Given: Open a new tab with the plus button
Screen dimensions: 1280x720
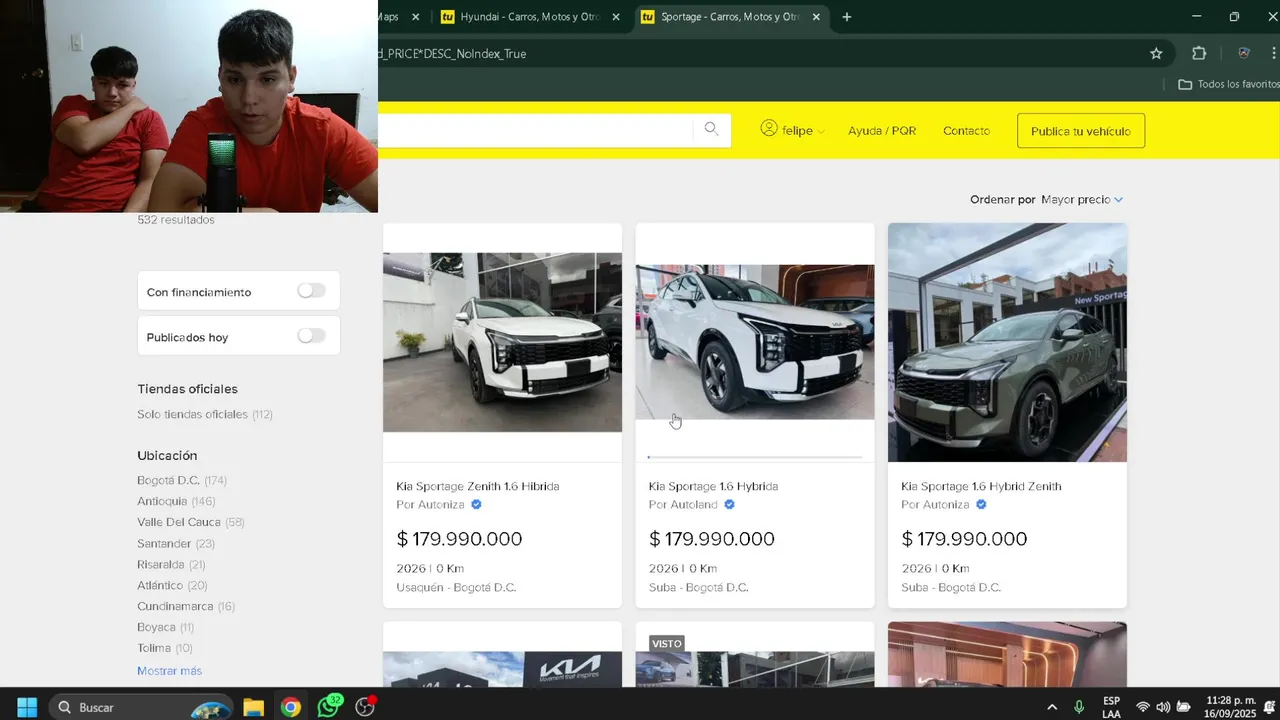Looking at the screenshot, I should [847, 17].
